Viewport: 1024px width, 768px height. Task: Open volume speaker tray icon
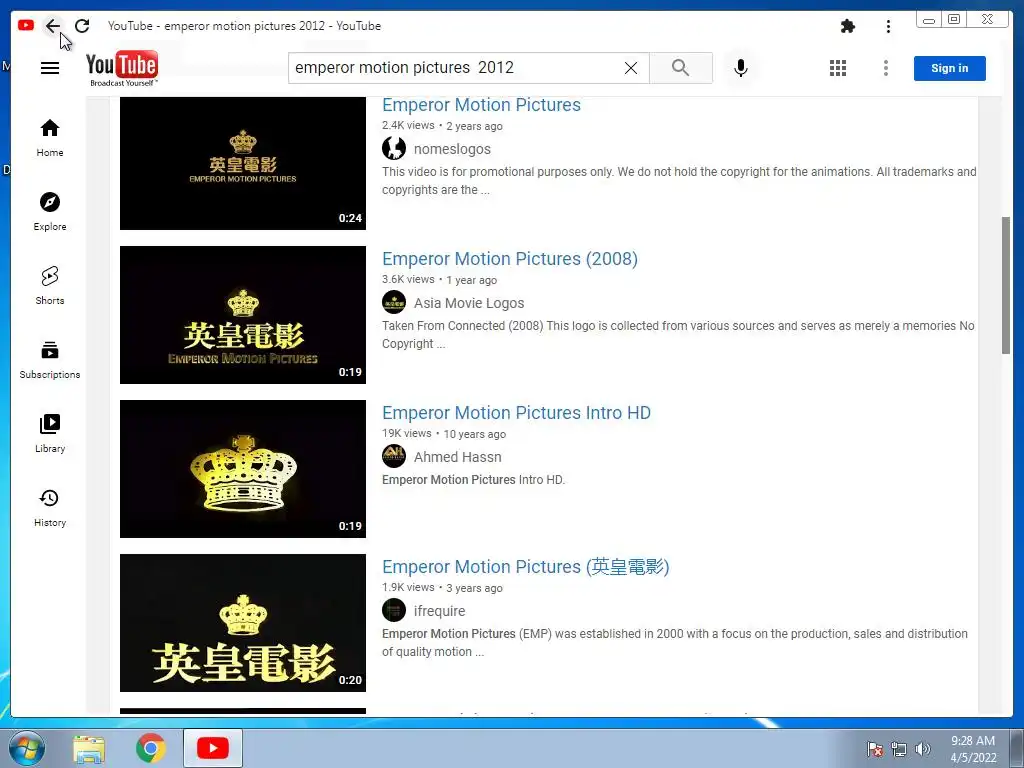click(923, 749)
